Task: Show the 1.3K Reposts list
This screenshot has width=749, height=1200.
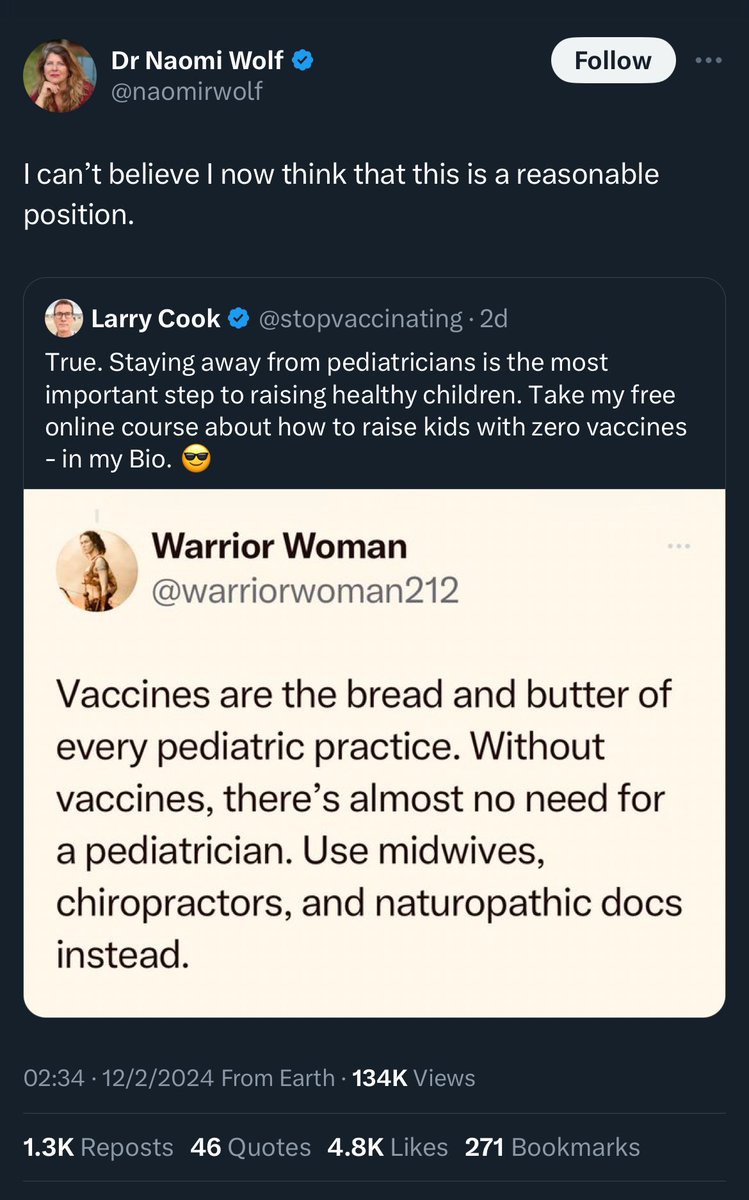Action: pyautogui.click(x=98, y=1147)
